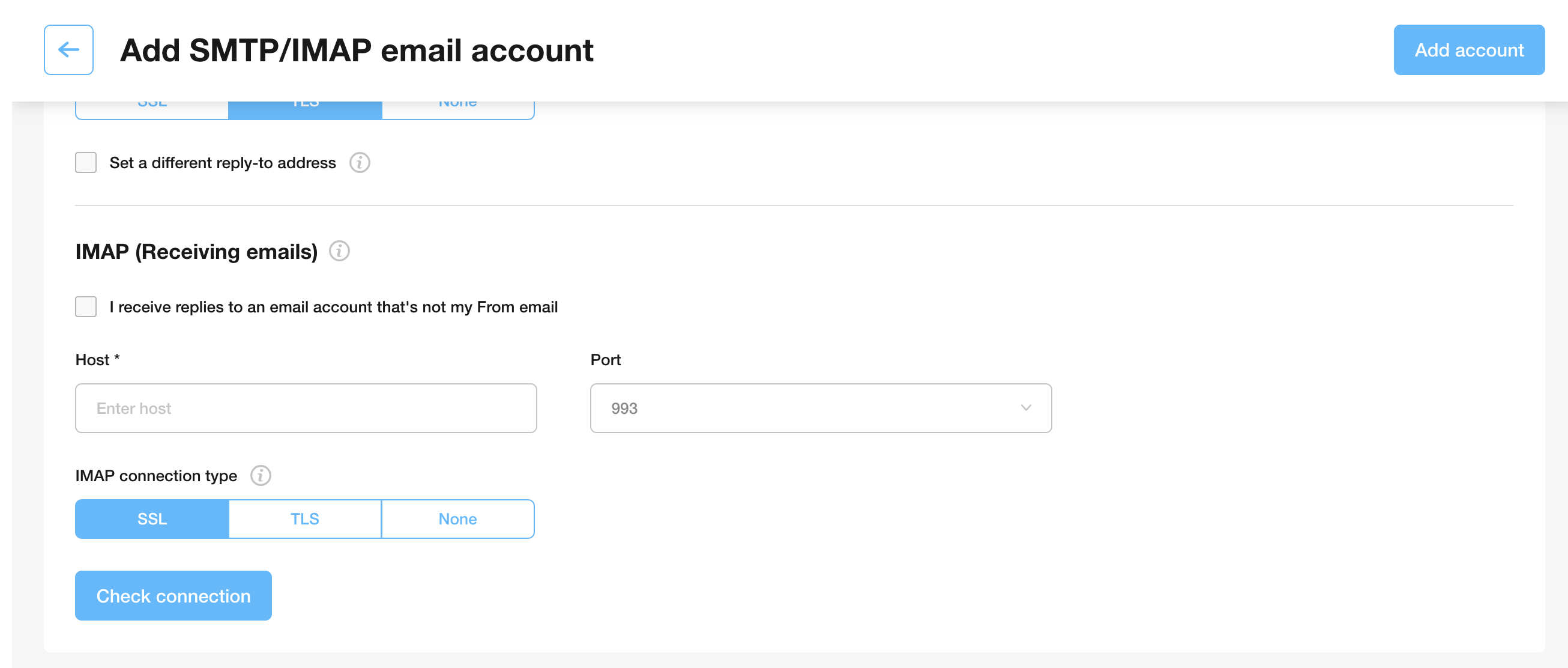Click the Add account button
This screenshot has width=1568, height=668.
point(1469,50)
